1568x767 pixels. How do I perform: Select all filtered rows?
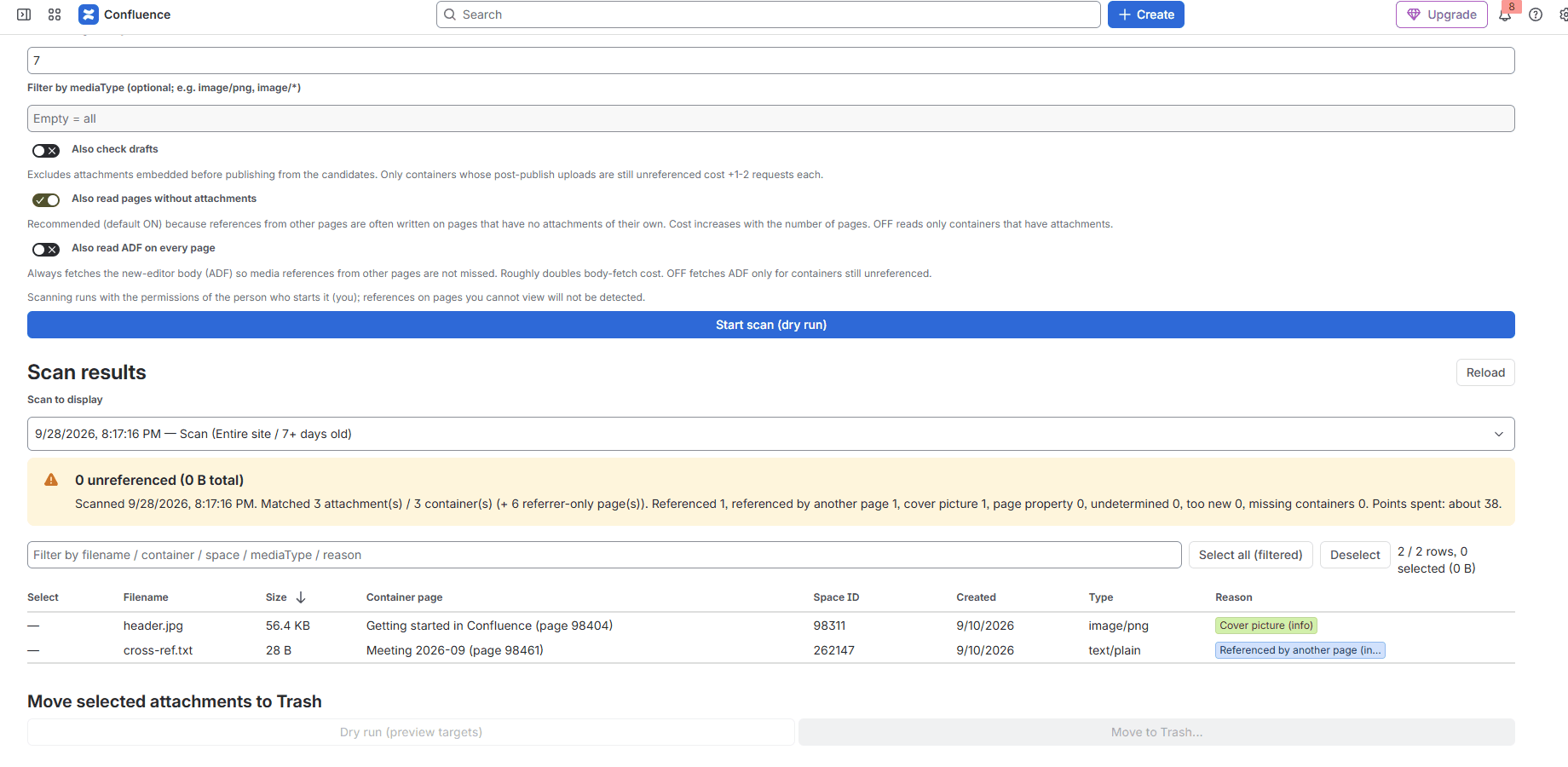[1250, 555]
